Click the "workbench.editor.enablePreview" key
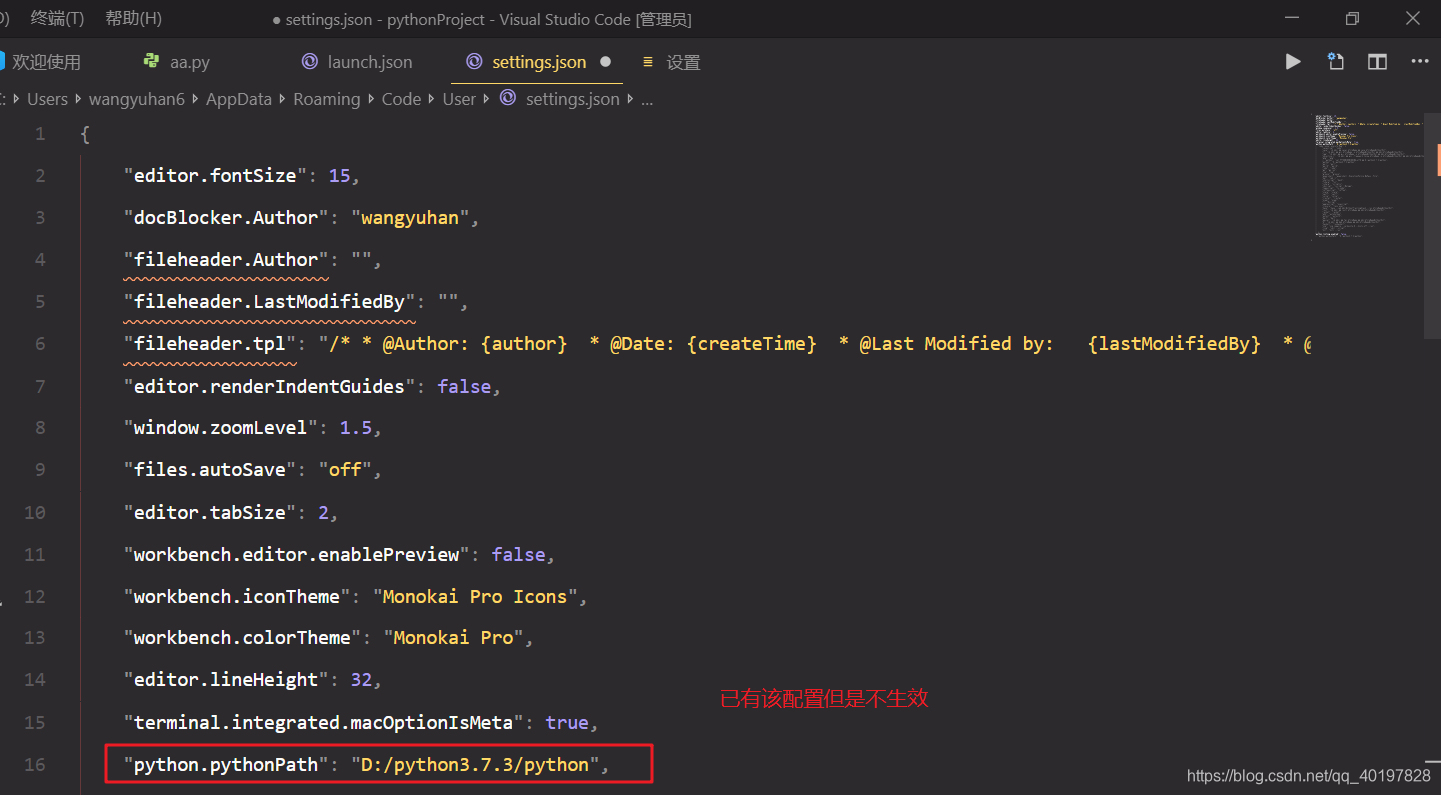Viewport: 1441px width, 795px height. point(297,554)
